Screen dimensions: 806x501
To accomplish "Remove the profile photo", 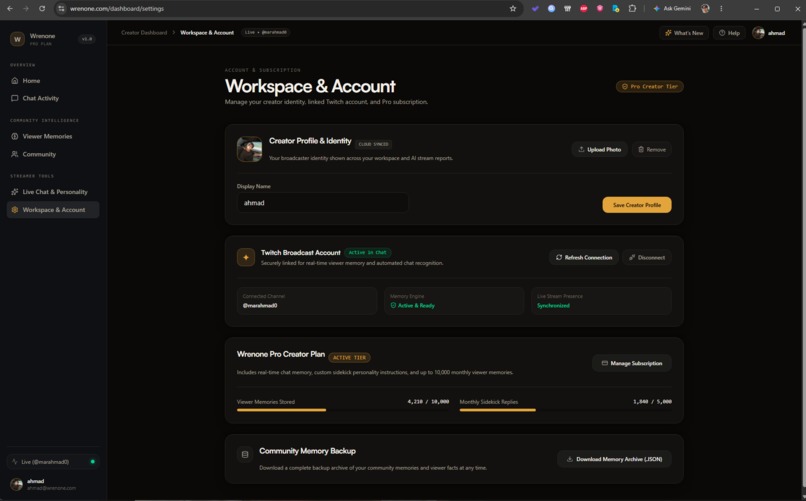I will coord(651,150).
